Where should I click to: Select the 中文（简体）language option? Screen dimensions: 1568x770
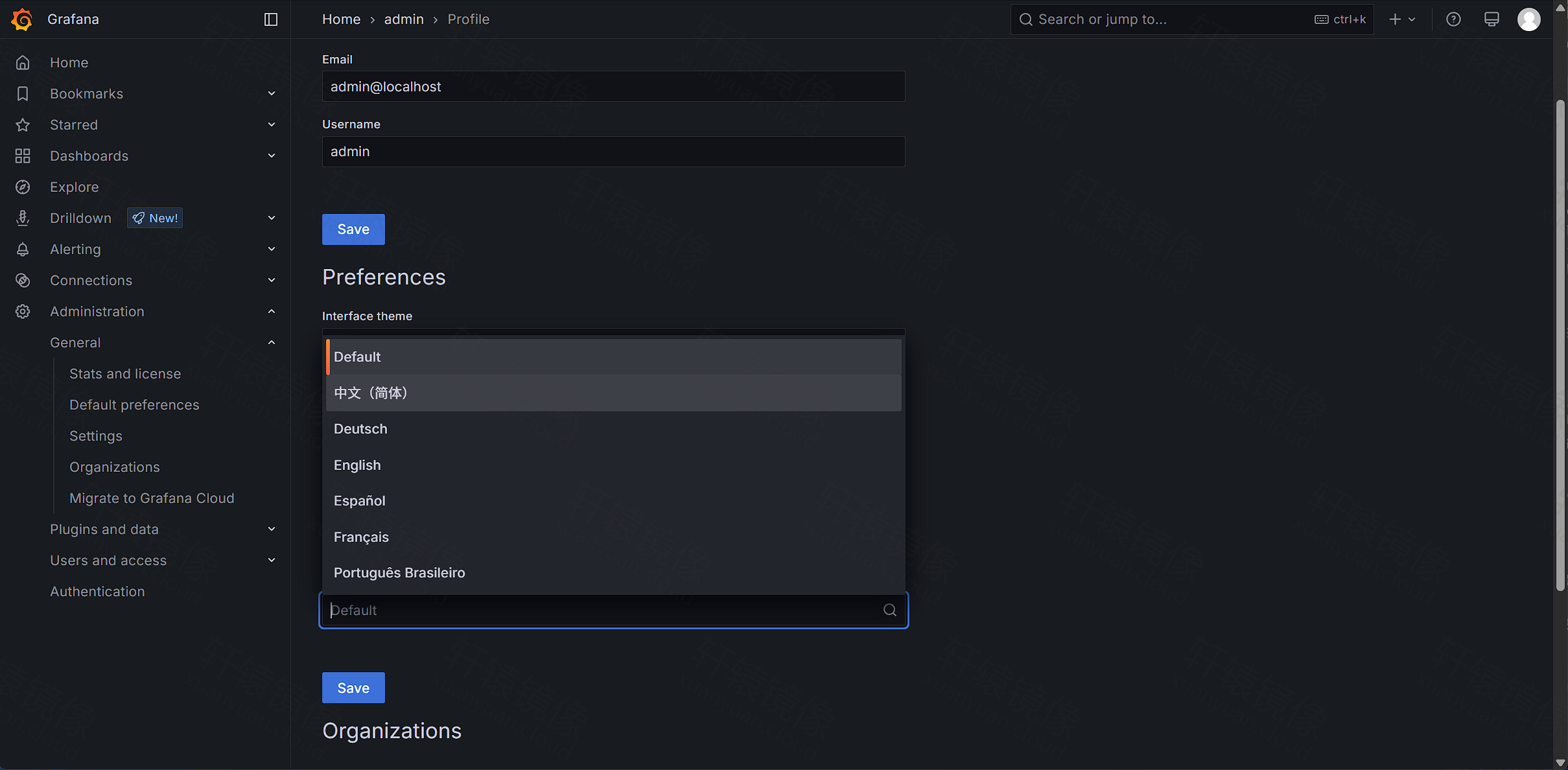click(613, 393)
